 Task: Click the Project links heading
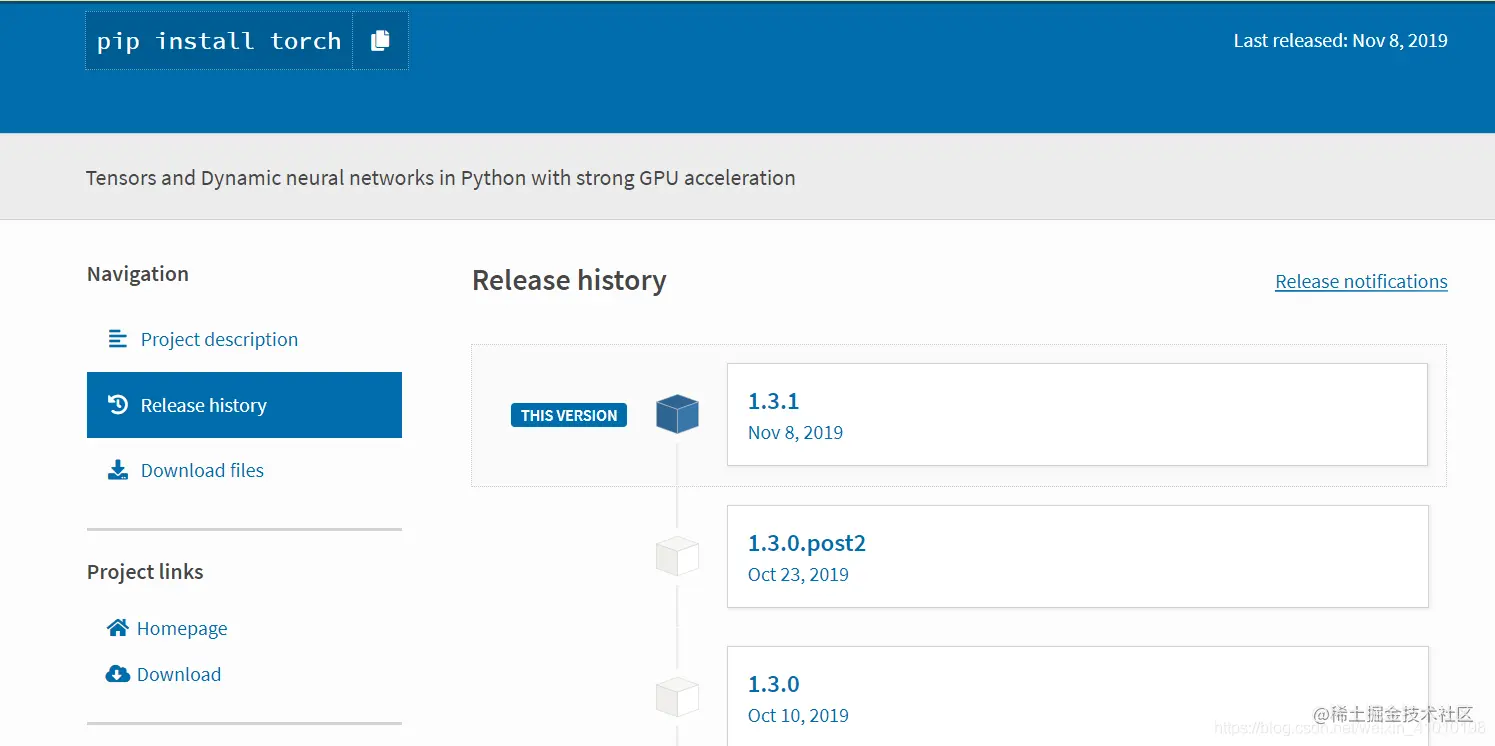(x=145, y=572)
